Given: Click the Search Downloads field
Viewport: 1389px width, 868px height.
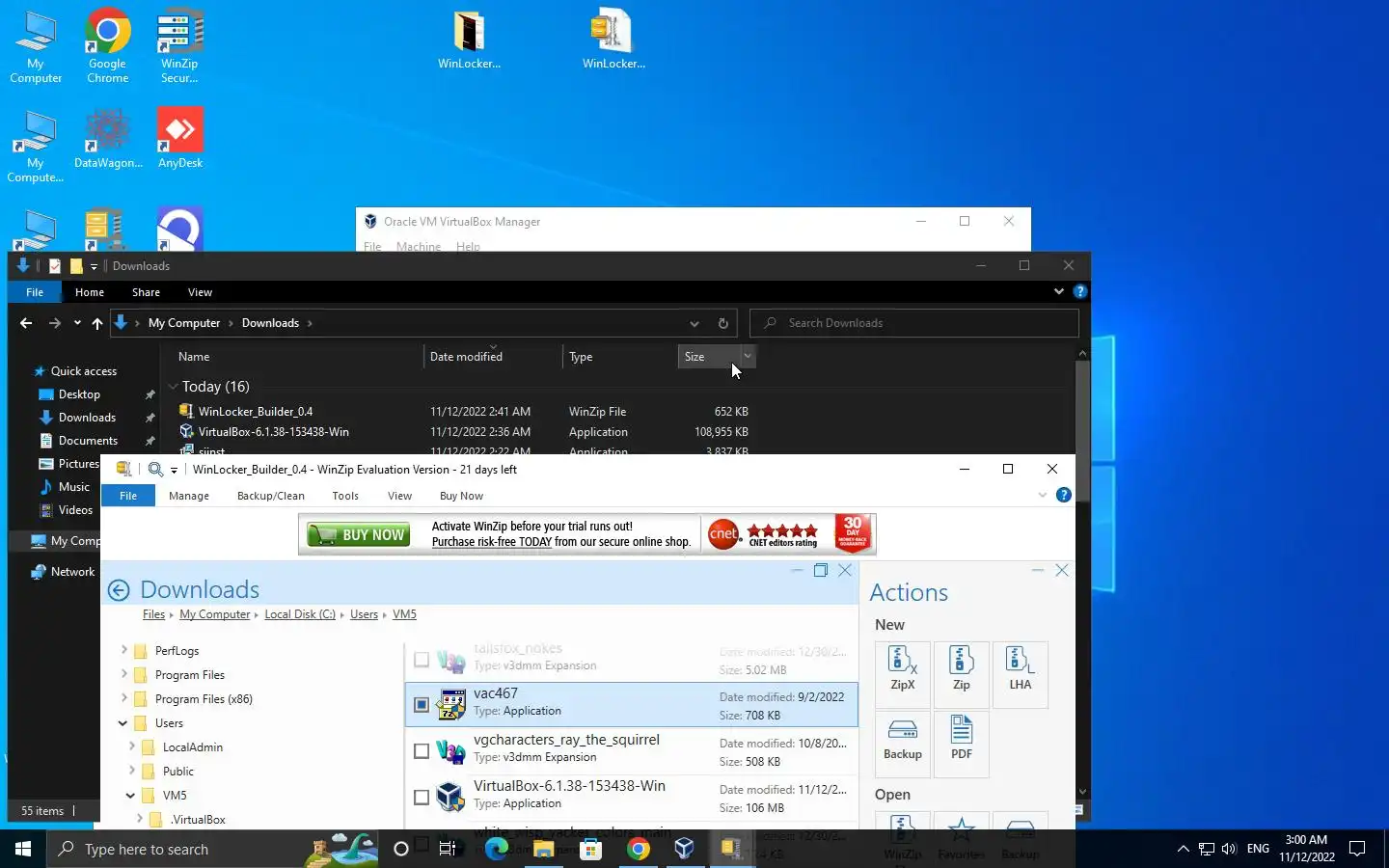Looking at the screenshot, I should tap(914, 323).
